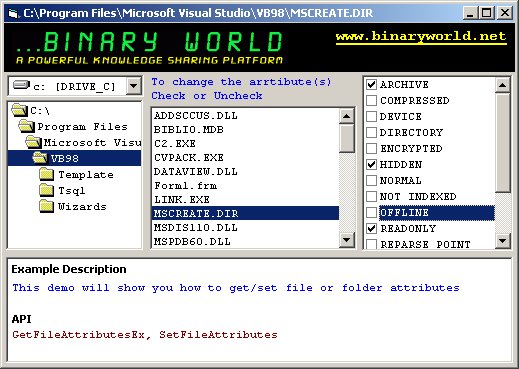Click the C:\ open folder icon

pyautogui.click(x=20, y=110)
